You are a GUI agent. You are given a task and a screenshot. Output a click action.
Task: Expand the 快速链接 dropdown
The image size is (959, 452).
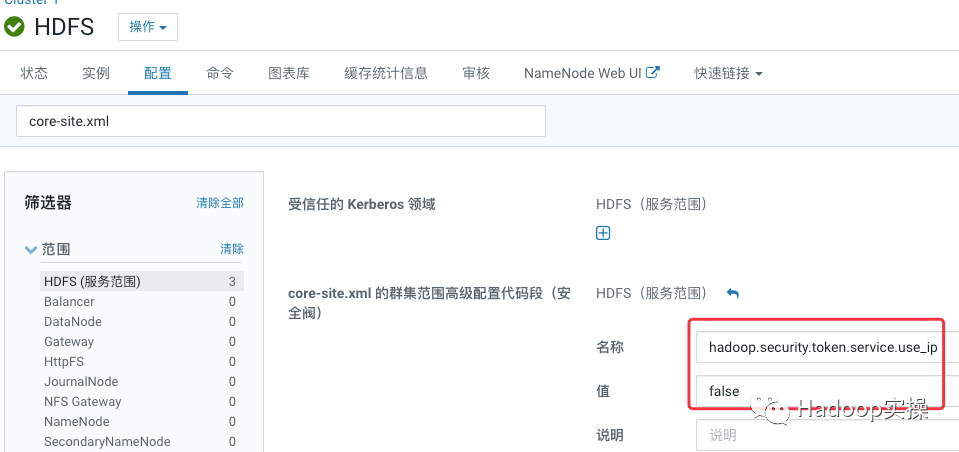(728, 73)
